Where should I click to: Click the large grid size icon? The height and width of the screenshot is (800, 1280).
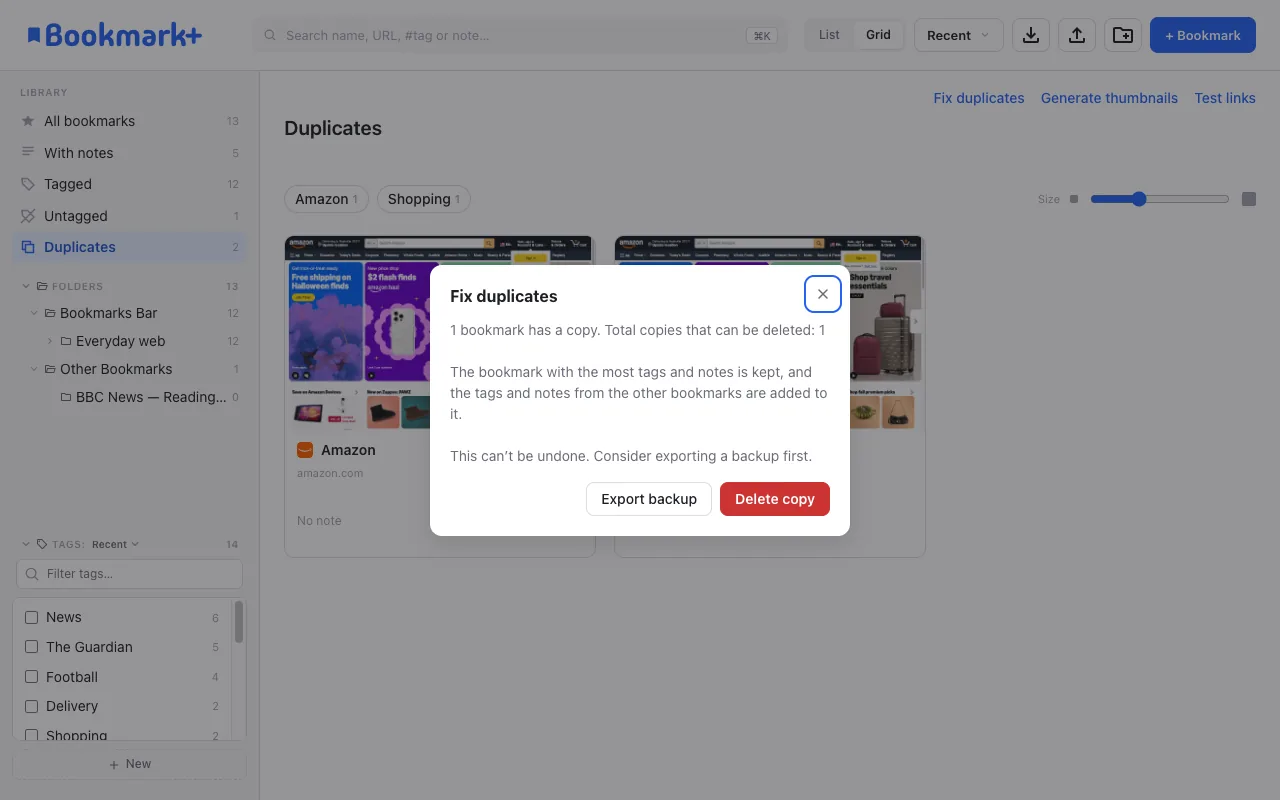(x=1249, y=199)
